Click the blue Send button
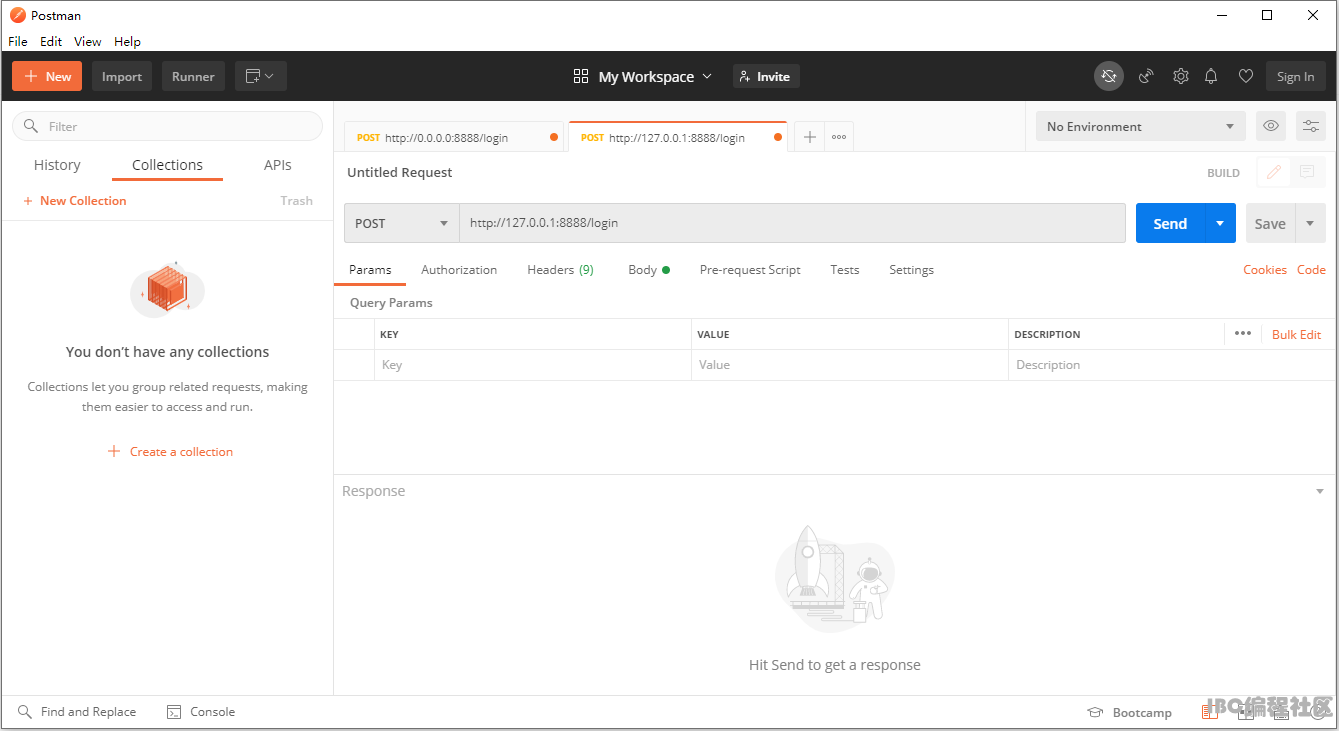This screenshot has width=1339, height=731. 1170,223
